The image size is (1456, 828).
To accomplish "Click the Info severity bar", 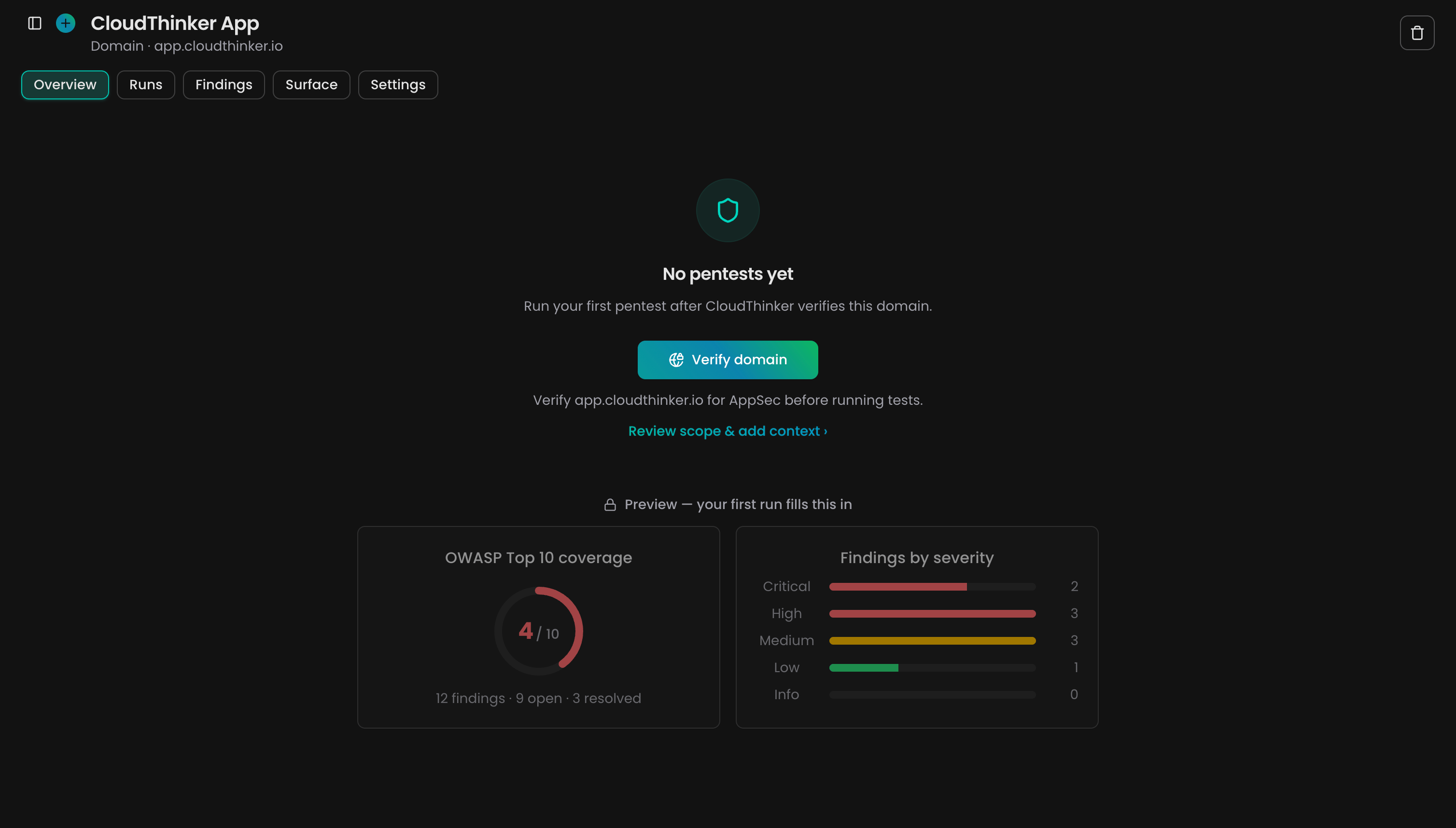I will tap(932, 695).
